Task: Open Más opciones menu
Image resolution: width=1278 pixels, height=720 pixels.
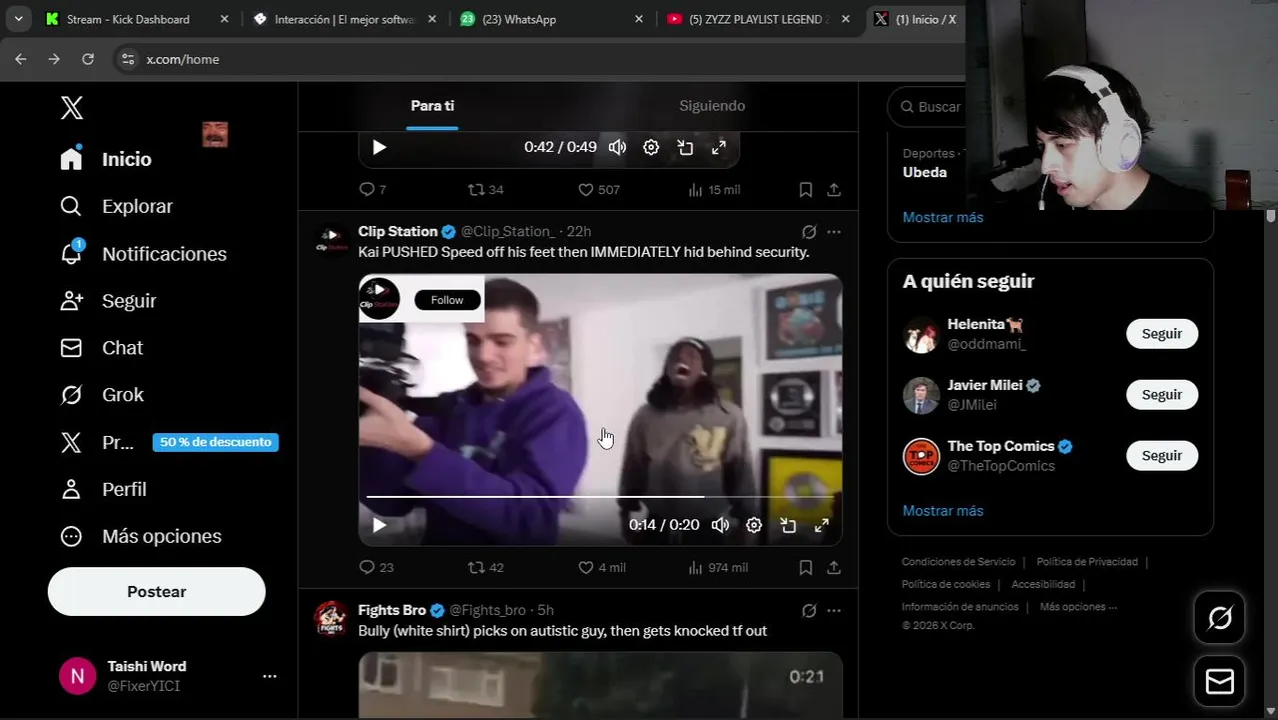Action: click(x=140, y=536)
